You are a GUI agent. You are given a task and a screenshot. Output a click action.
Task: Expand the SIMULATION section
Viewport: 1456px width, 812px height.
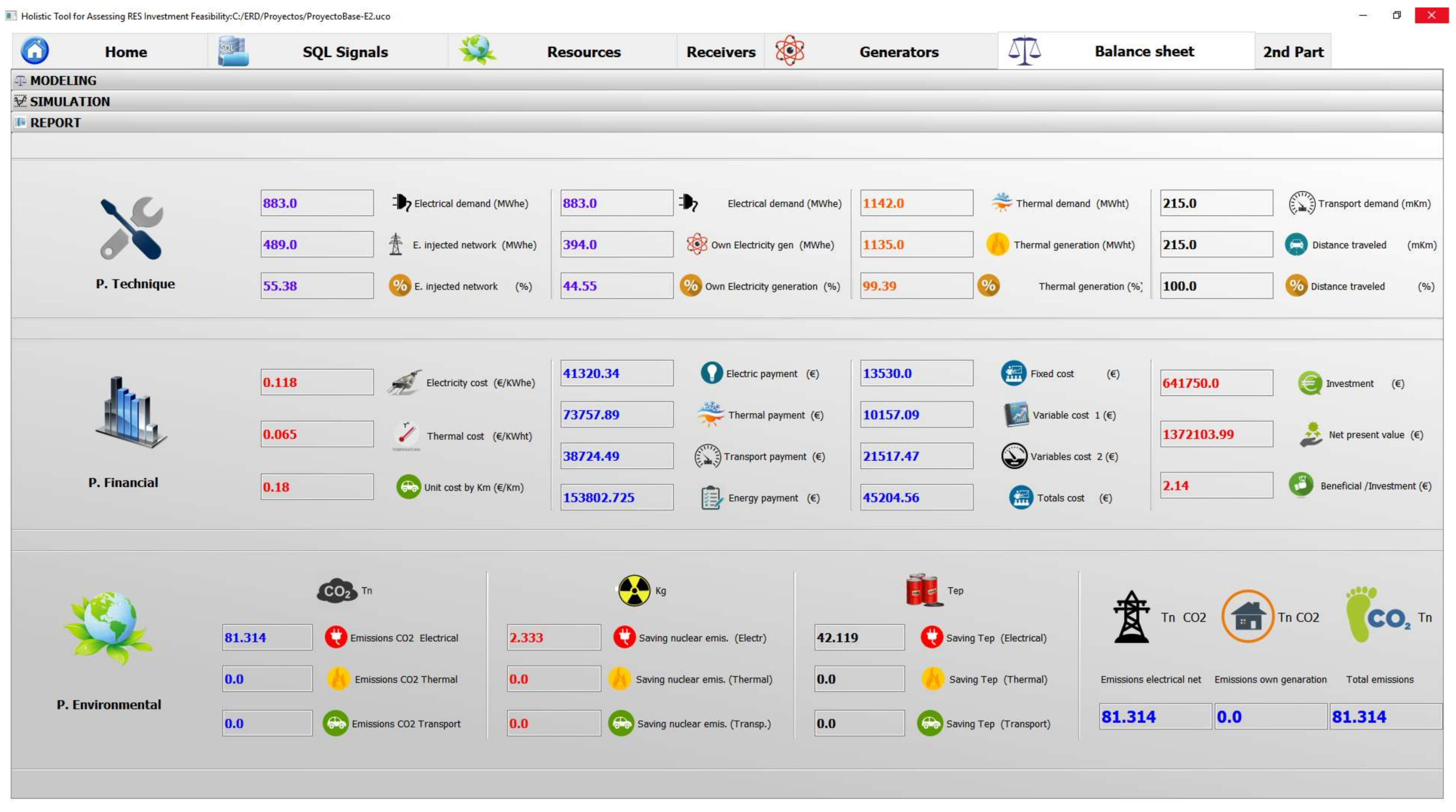coord(70,102)
